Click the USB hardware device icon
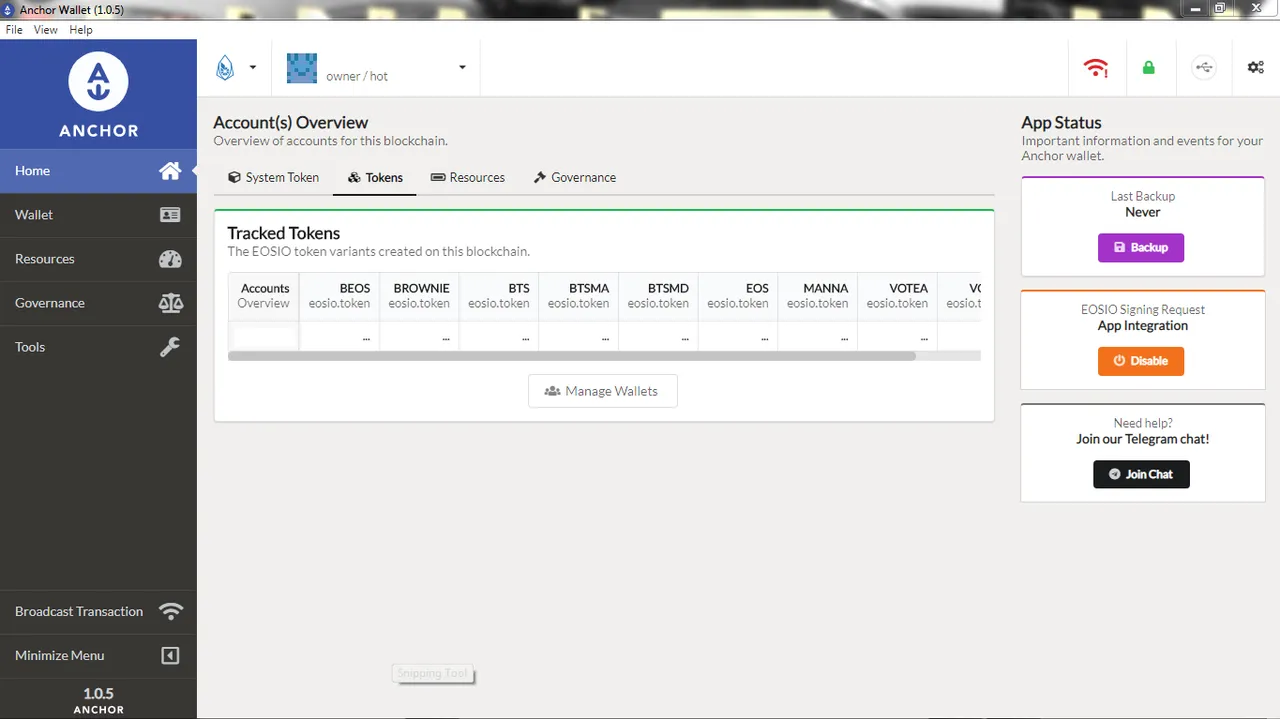This screenshot has height=719, width=1280. pos(1204,68)
